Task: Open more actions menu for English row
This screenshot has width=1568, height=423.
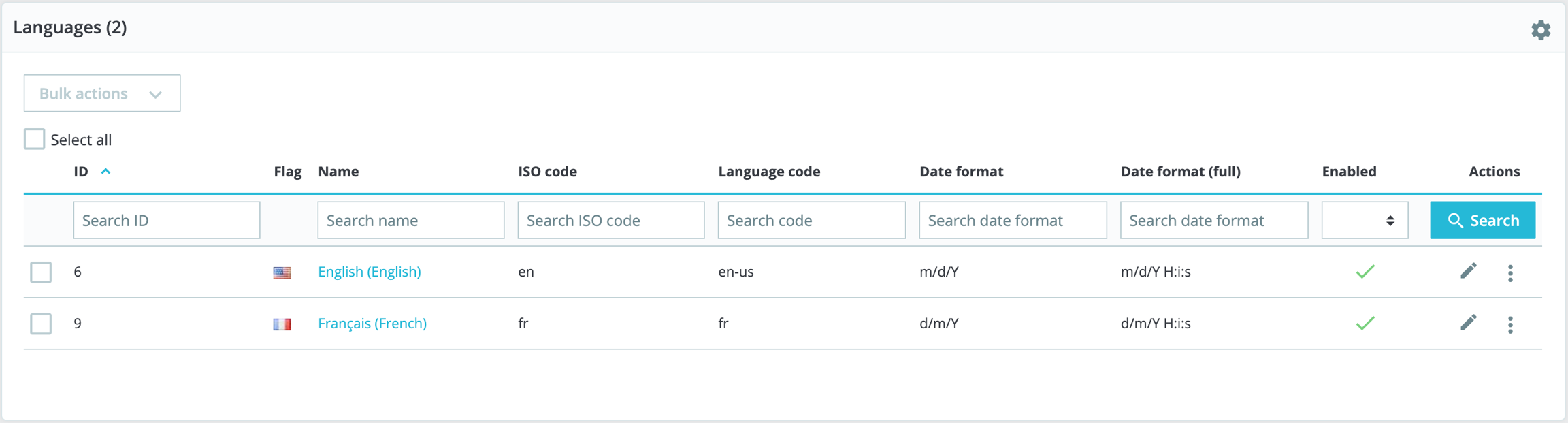Action: point(1510,273)
